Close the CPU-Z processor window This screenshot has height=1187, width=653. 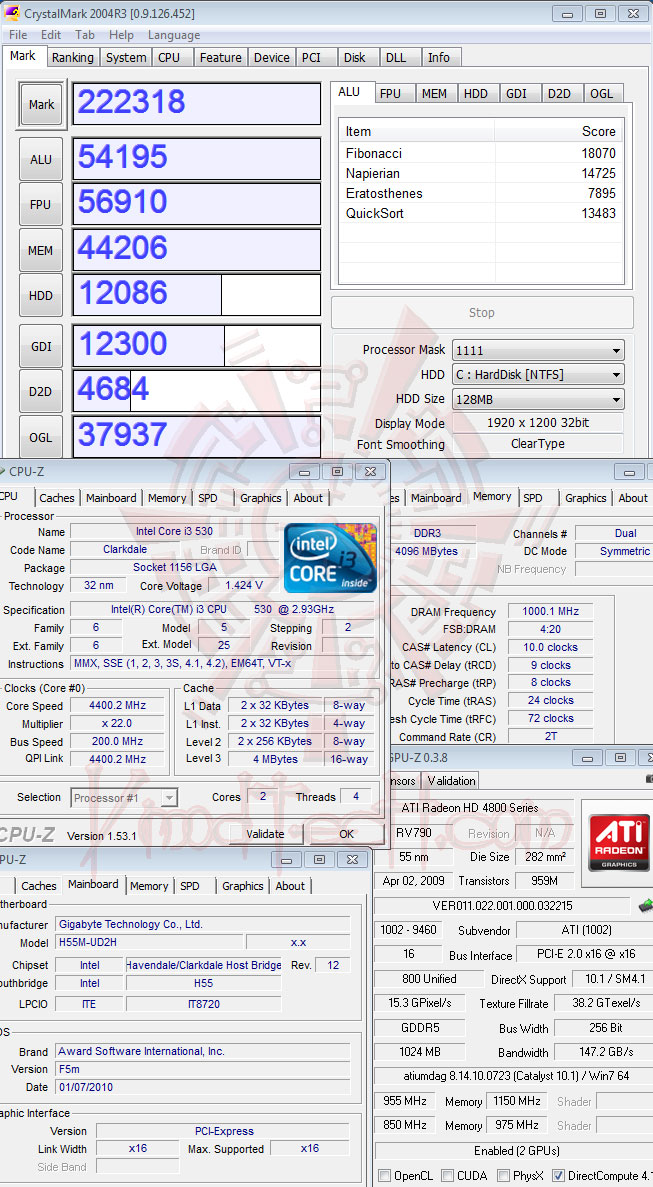(x=369, y=472)
